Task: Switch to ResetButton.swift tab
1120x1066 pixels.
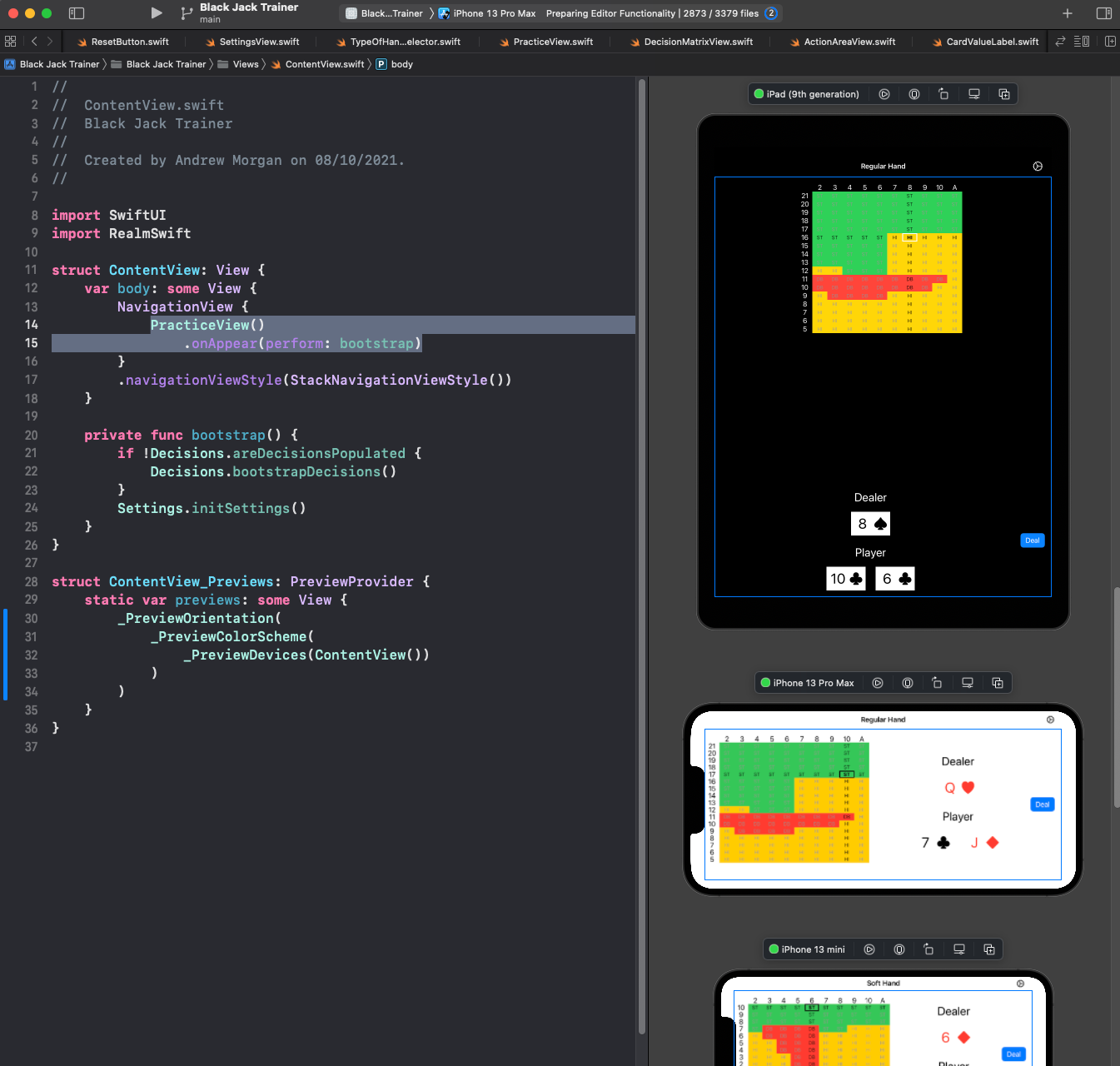Action: click(x=122, y=42)
